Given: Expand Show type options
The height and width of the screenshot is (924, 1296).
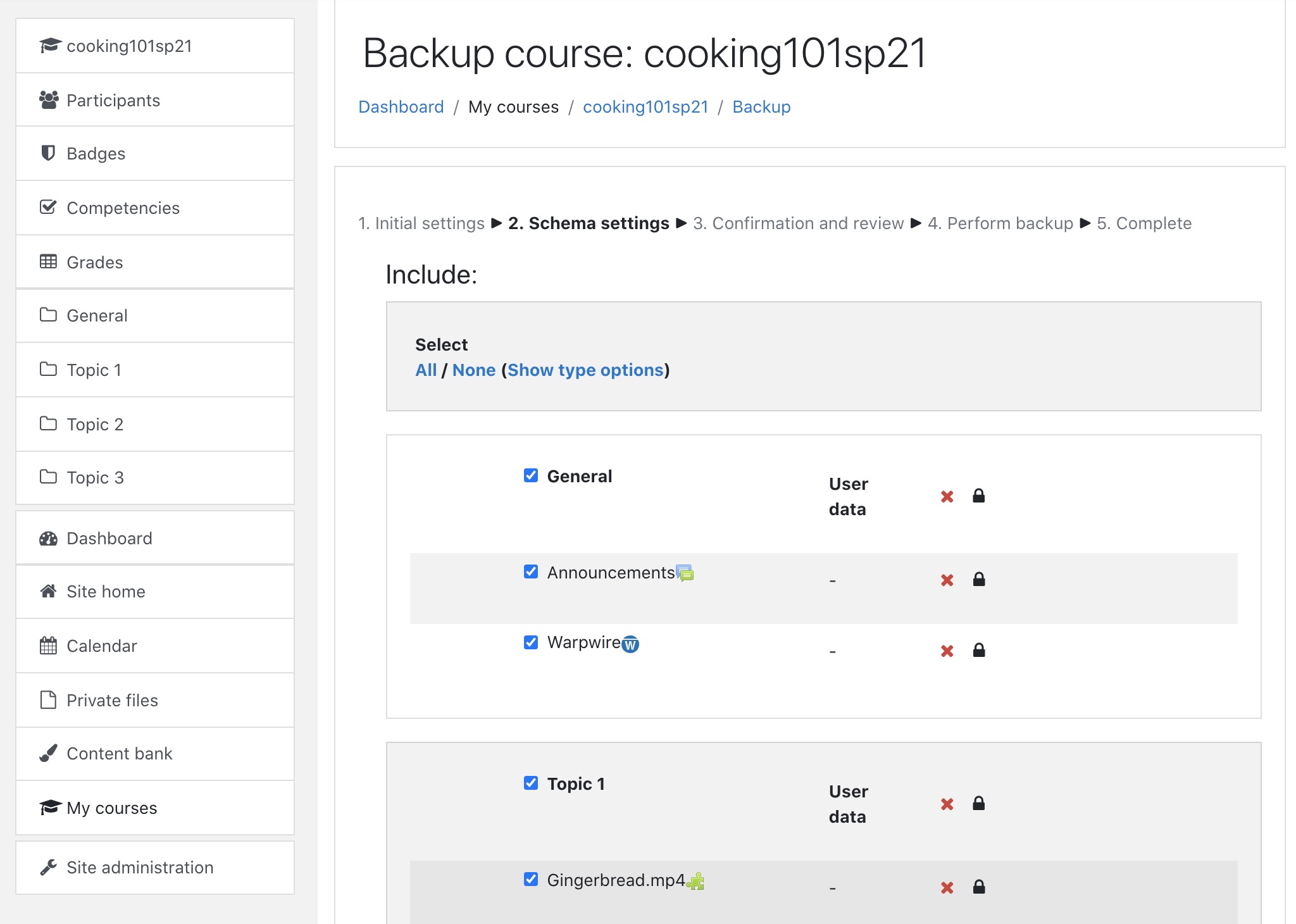Looking at the screenshot, I should 585,370.
